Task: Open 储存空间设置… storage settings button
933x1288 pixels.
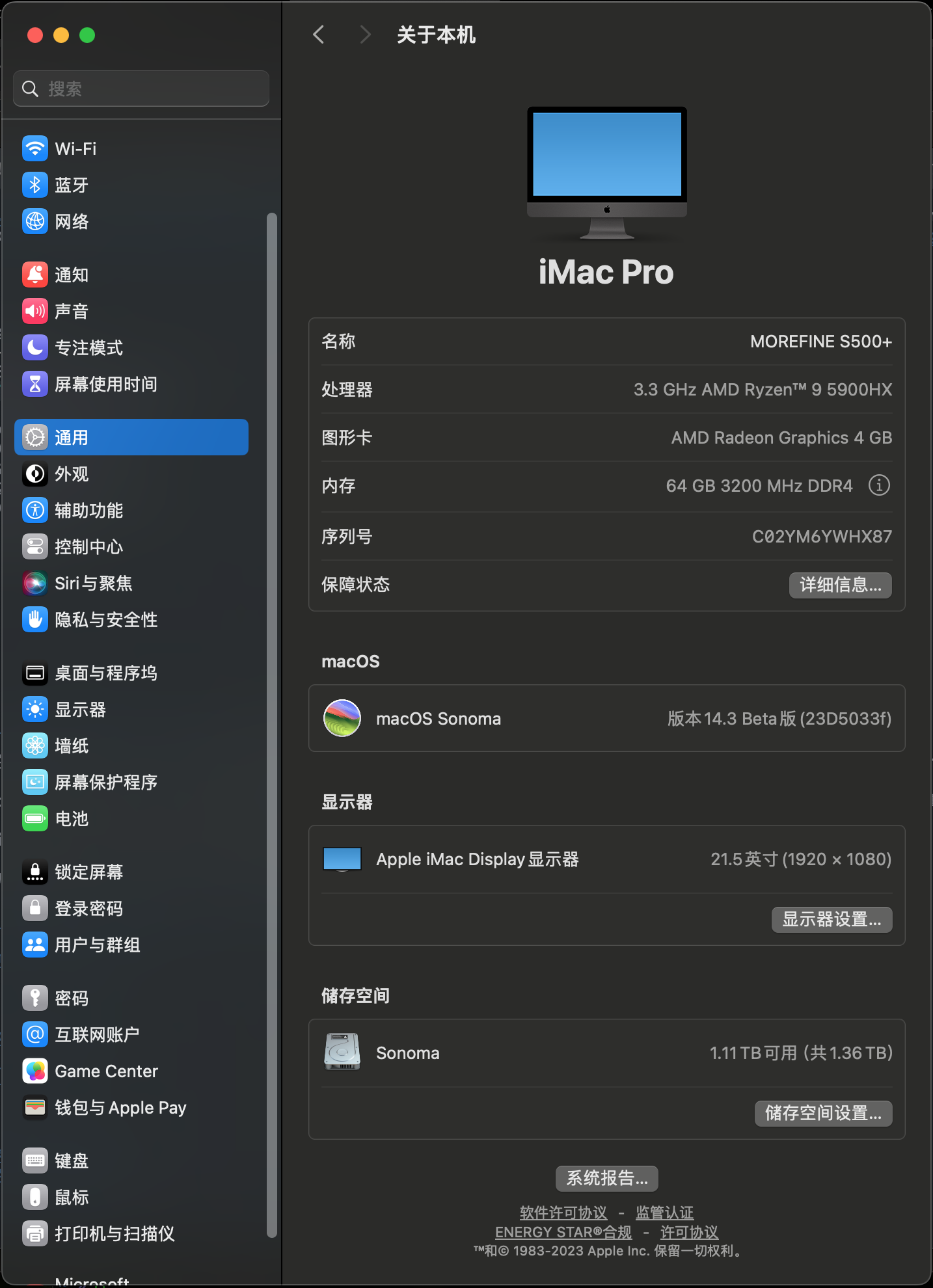Action: (823, 1113)
